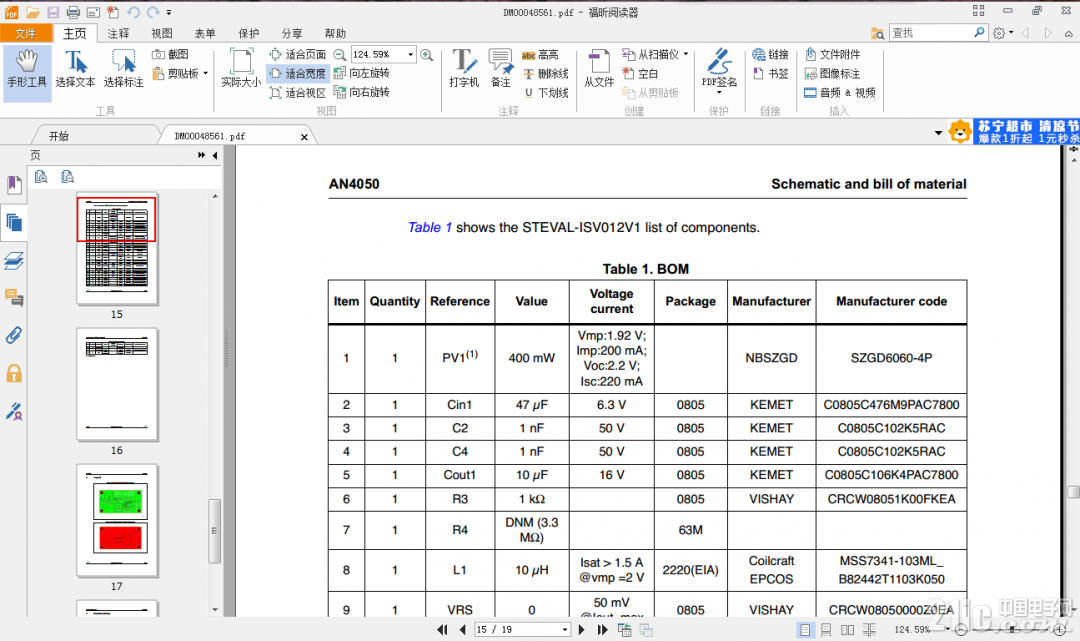
Task: Insert audio & video (音频 & 视频)
Action: (x=840, y=92)
